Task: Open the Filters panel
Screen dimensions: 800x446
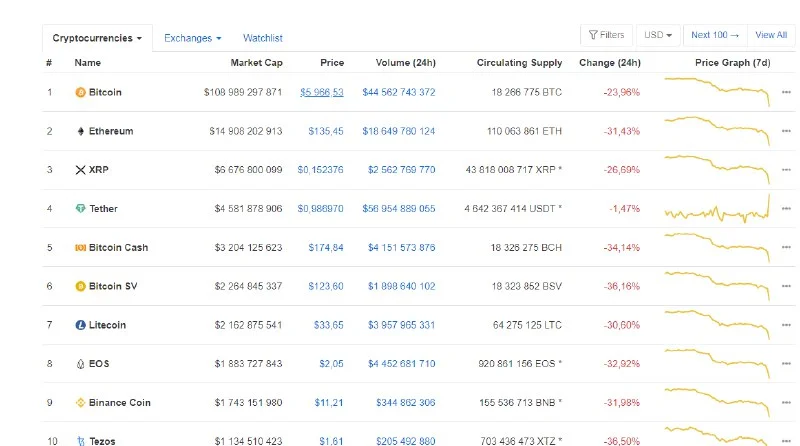Action: [607, 35]
